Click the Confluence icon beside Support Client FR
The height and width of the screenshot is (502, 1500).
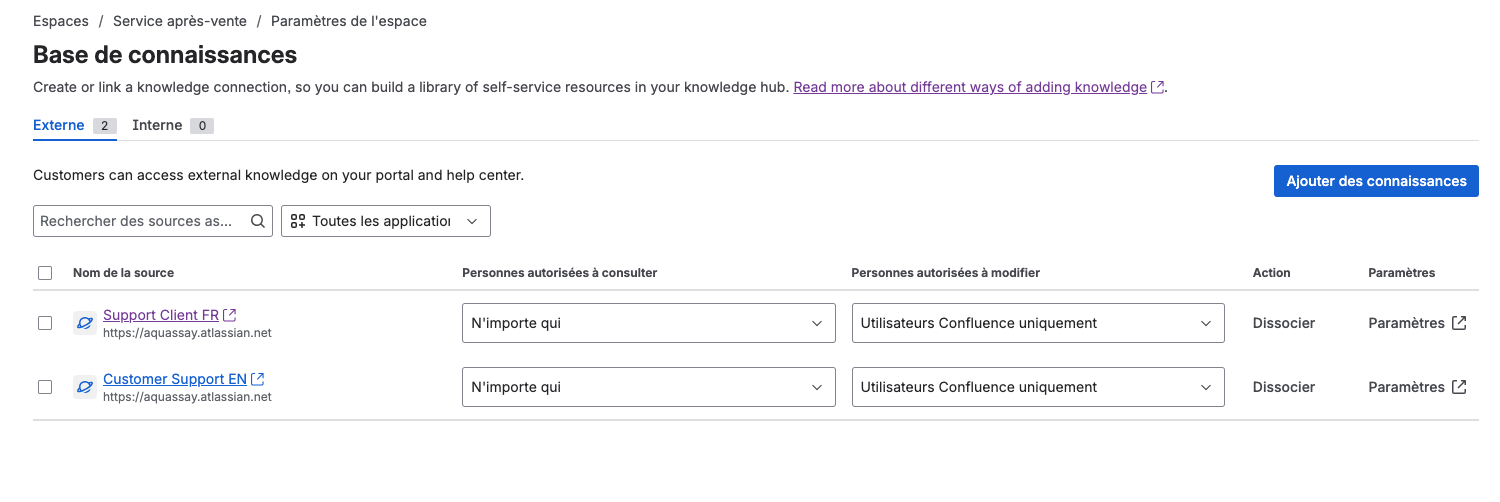[x=85, y=323]
